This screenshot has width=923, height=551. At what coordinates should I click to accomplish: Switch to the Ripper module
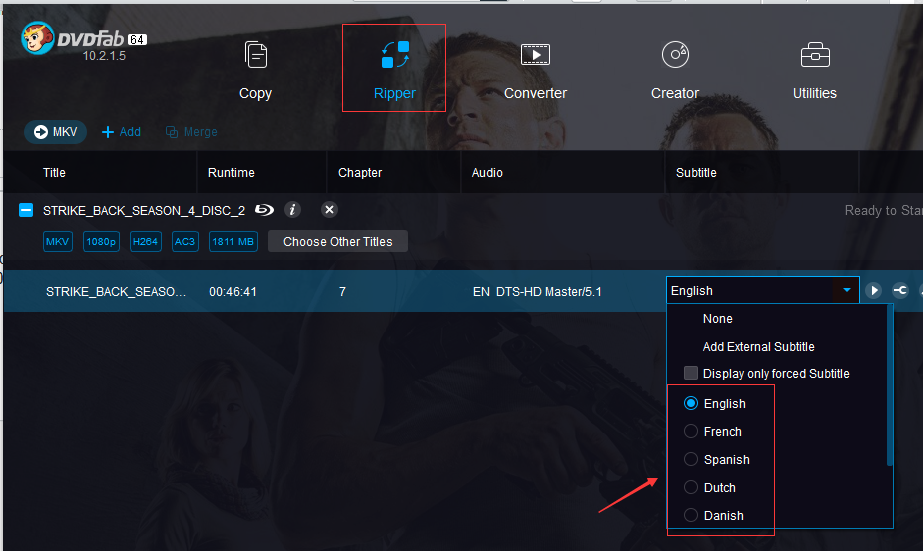click(x=394, y=71)
